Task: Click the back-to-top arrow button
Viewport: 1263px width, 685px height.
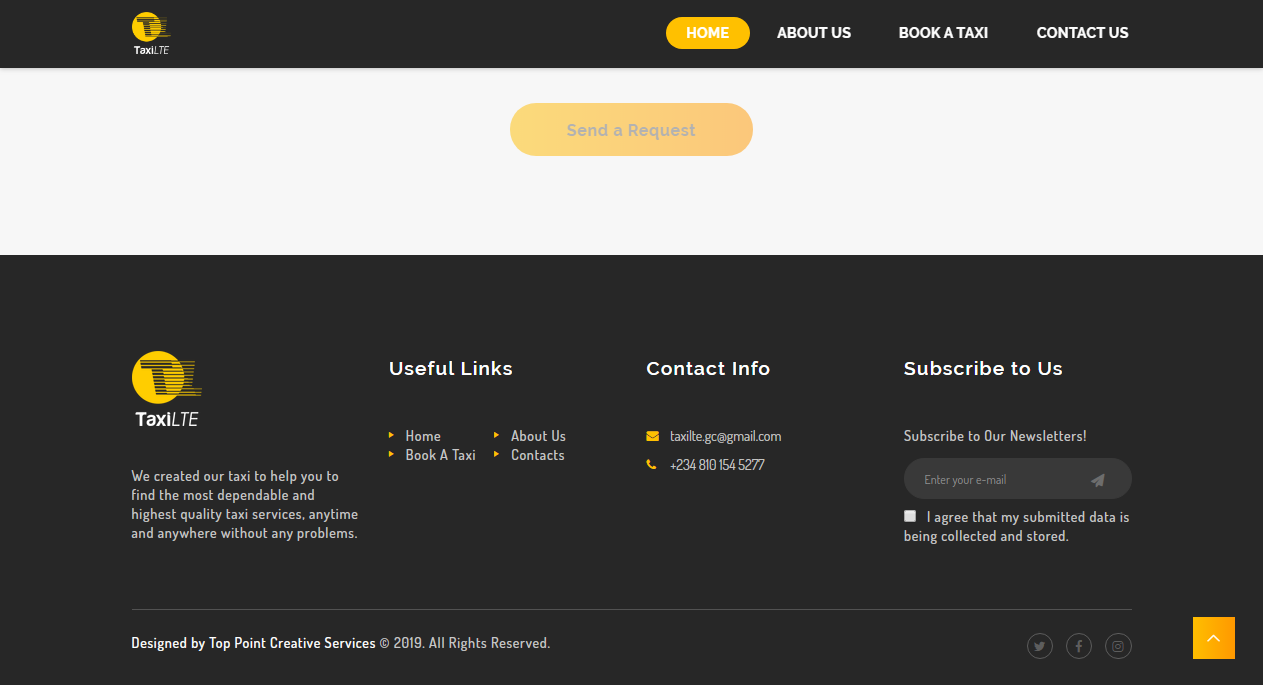Action: [x=1214, y=638]
